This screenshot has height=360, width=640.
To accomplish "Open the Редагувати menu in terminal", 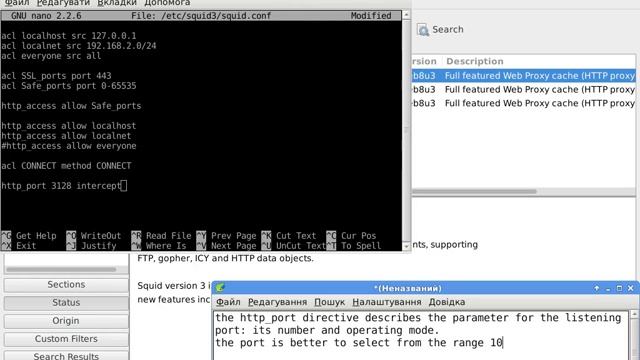I will (x=63, y=2).
